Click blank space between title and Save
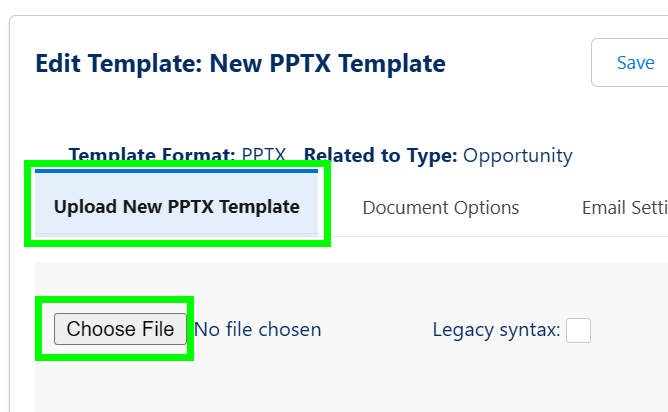The height and width of the screenshot is (412, 668). click(518, 64)
